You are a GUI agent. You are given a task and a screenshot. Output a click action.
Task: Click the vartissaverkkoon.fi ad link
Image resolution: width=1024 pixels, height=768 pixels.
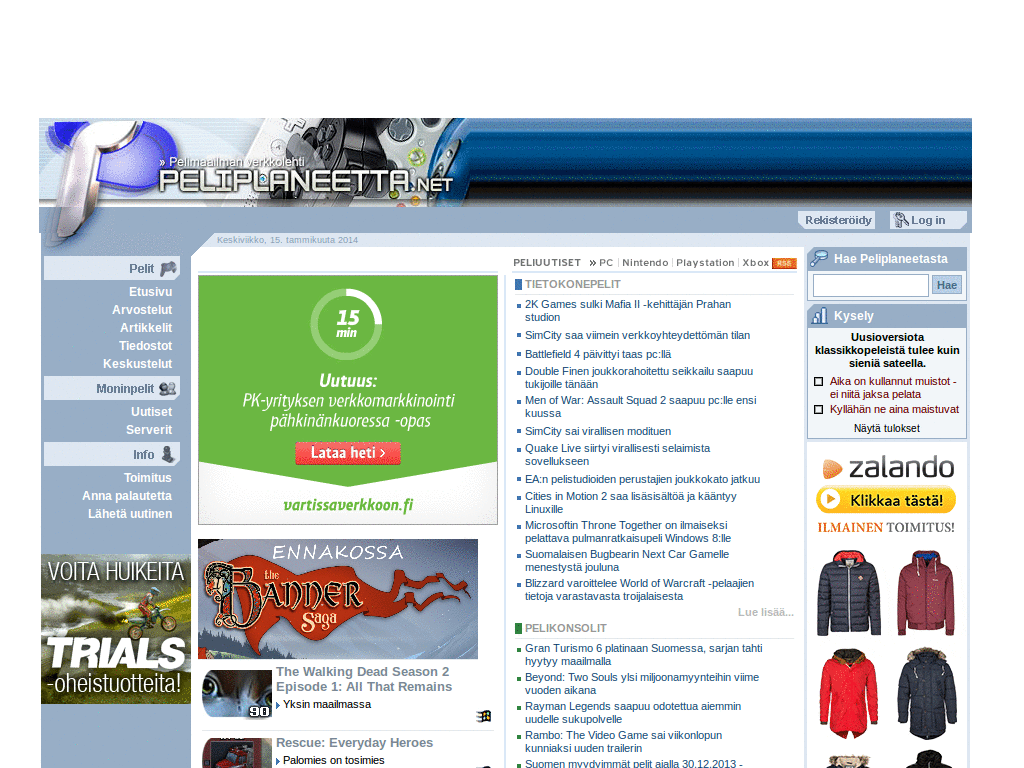pos(348,505)
